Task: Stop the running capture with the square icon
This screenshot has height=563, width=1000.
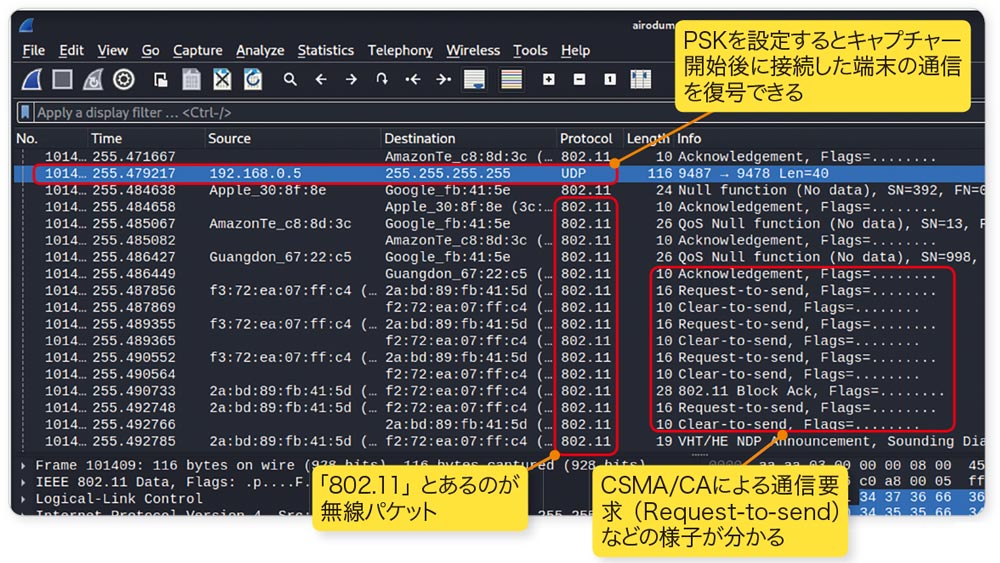Action: tap(62, 80)
